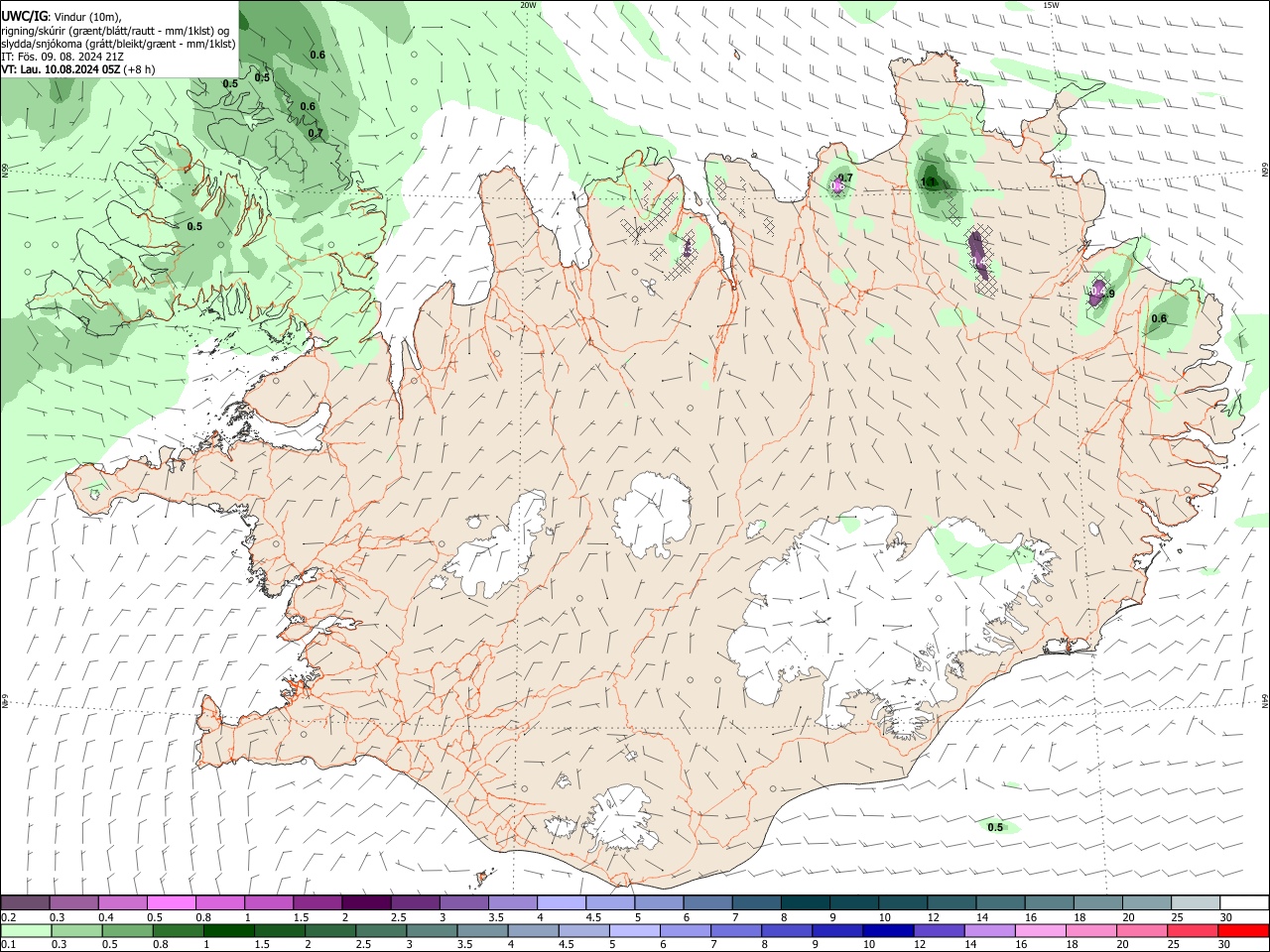
Task: Pick the darkest green 1 mm rain swatch
Action: click(x=228, y=930)
